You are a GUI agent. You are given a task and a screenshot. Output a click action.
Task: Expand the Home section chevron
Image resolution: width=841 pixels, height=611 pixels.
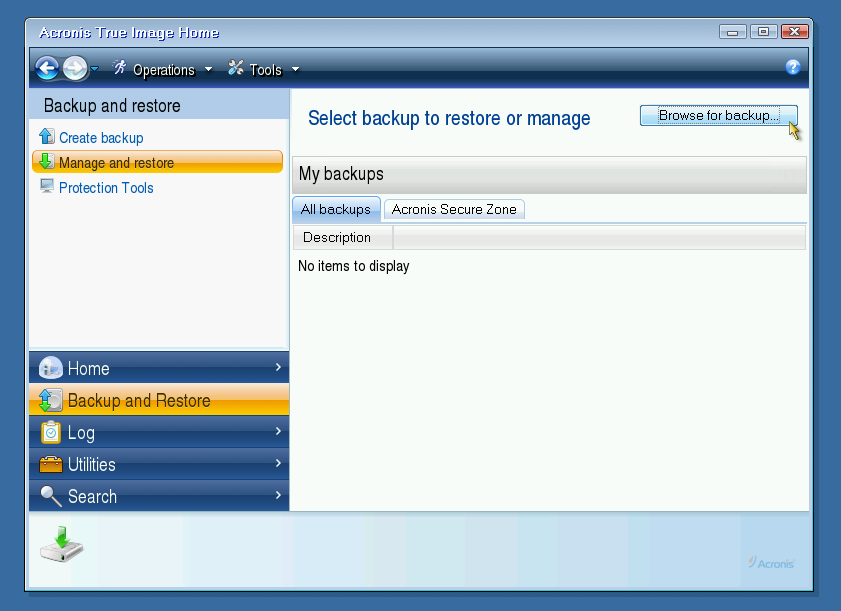pos(278,368)
